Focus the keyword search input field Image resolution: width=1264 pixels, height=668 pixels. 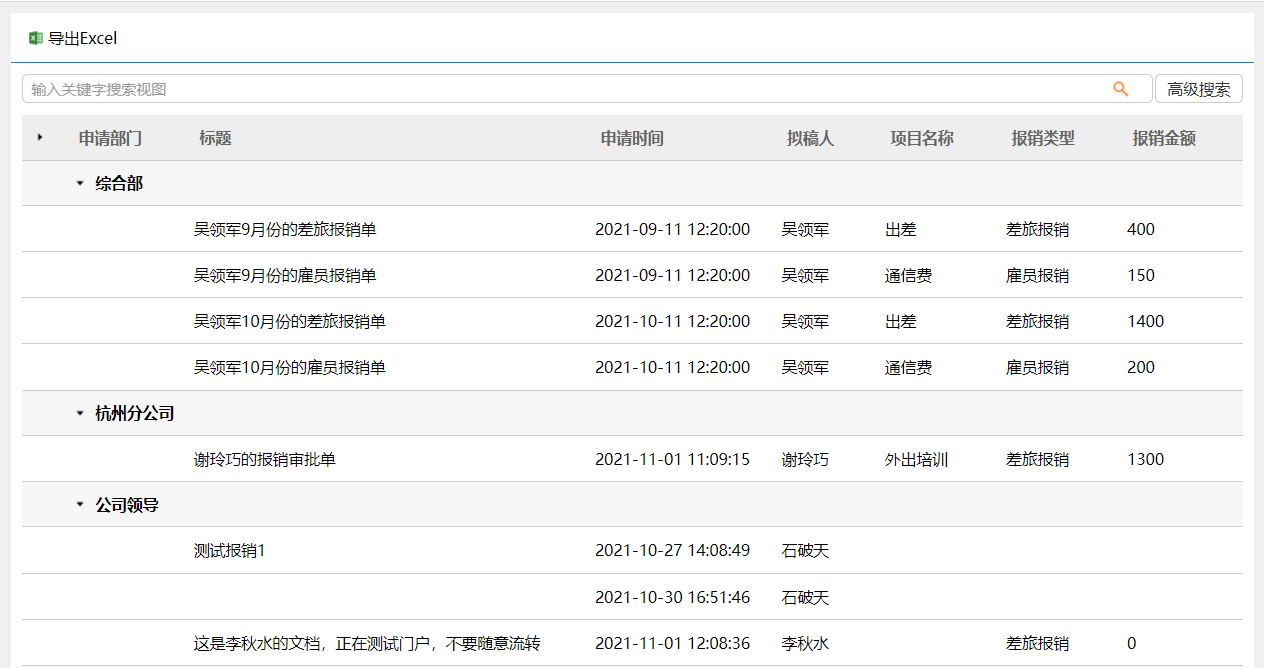pos(560,89)
